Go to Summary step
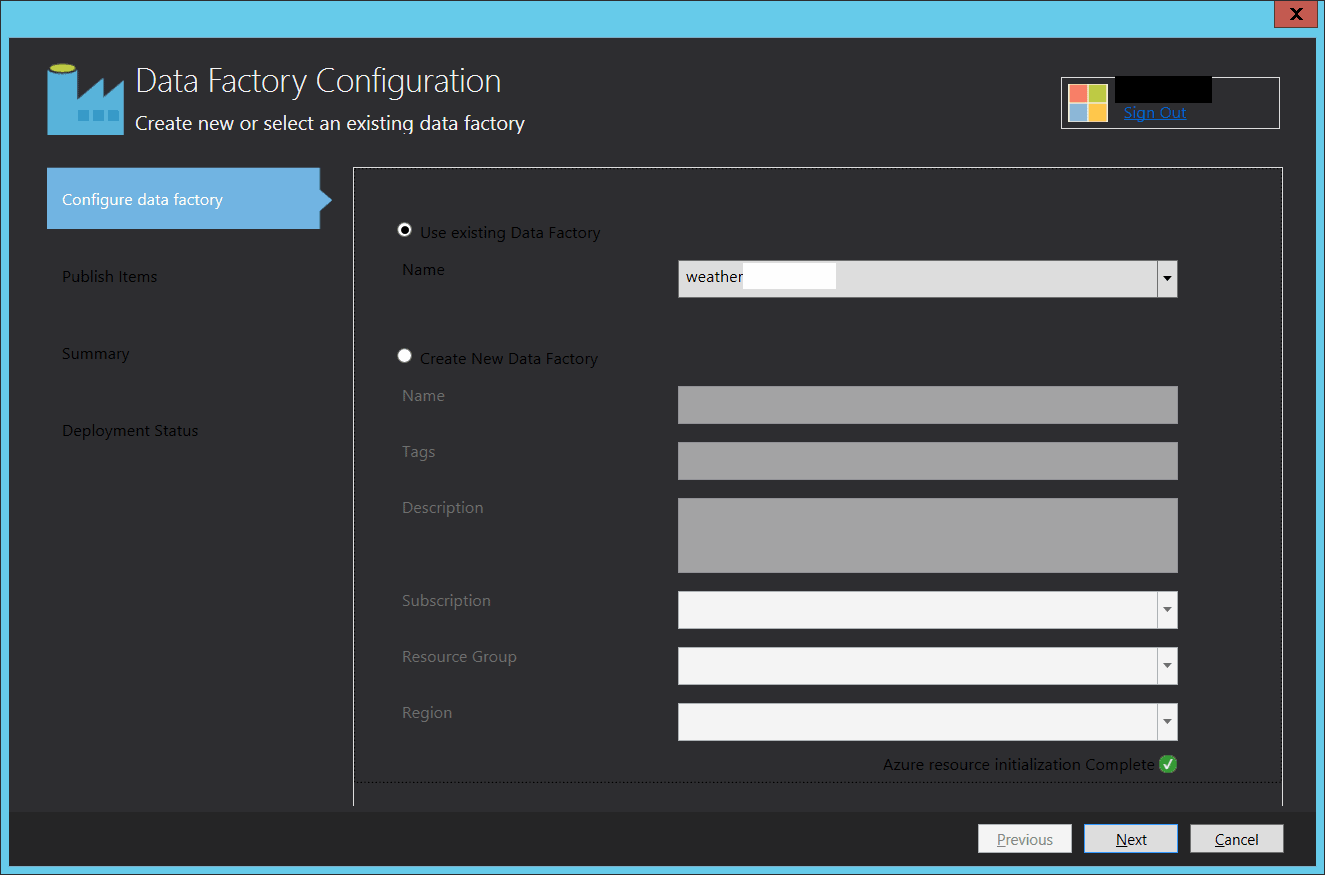Screen dimensions: 1325x875 point(96,353)
